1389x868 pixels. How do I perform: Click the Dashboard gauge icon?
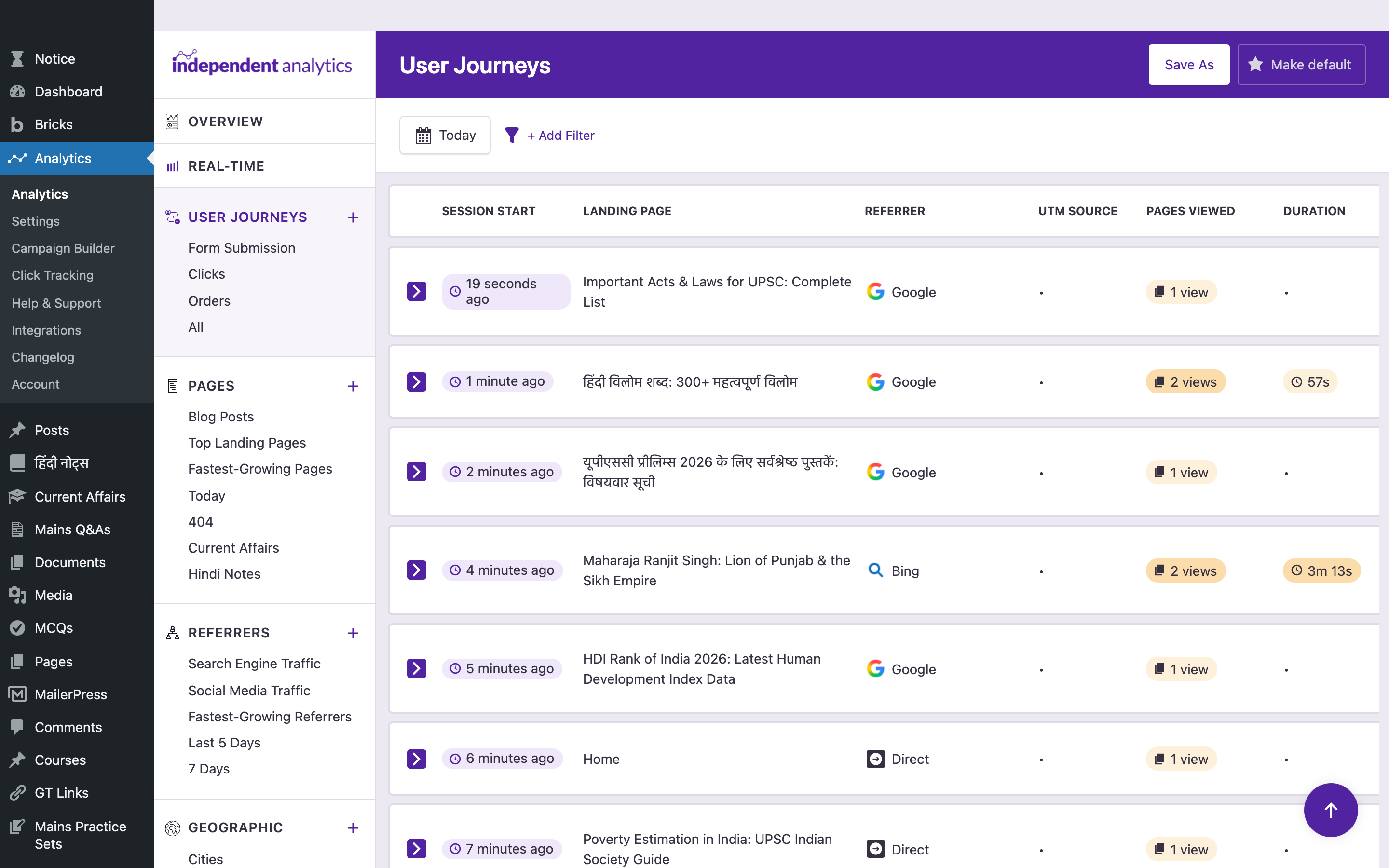click(x=17, y=91)
